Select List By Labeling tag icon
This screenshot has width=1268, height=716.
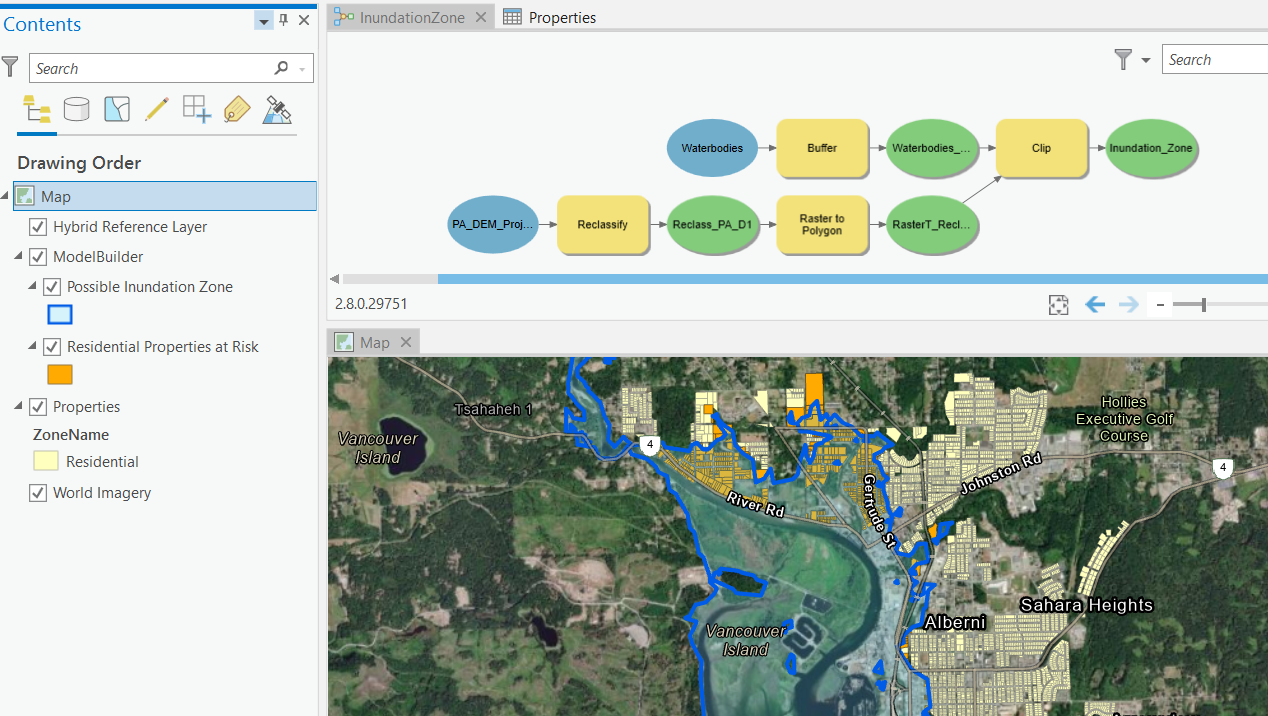[x=237, y=109]
